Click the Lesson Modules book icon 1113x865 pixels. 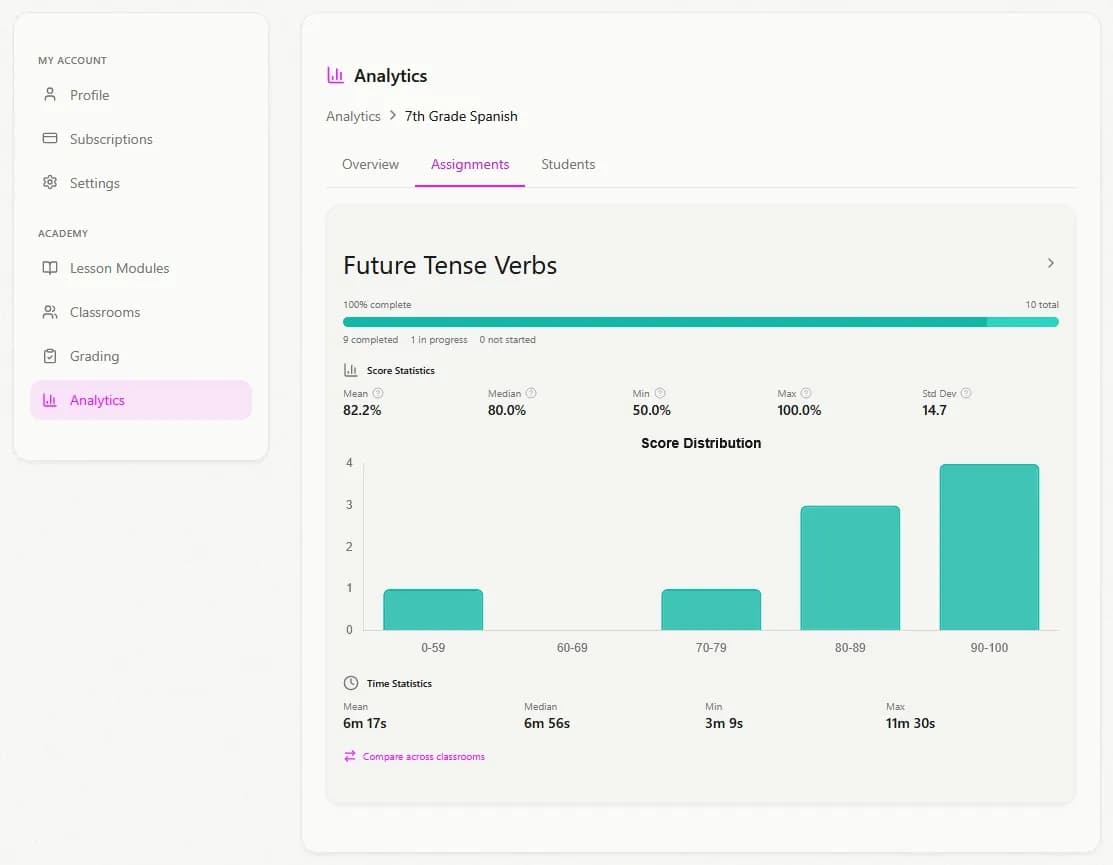50,268
